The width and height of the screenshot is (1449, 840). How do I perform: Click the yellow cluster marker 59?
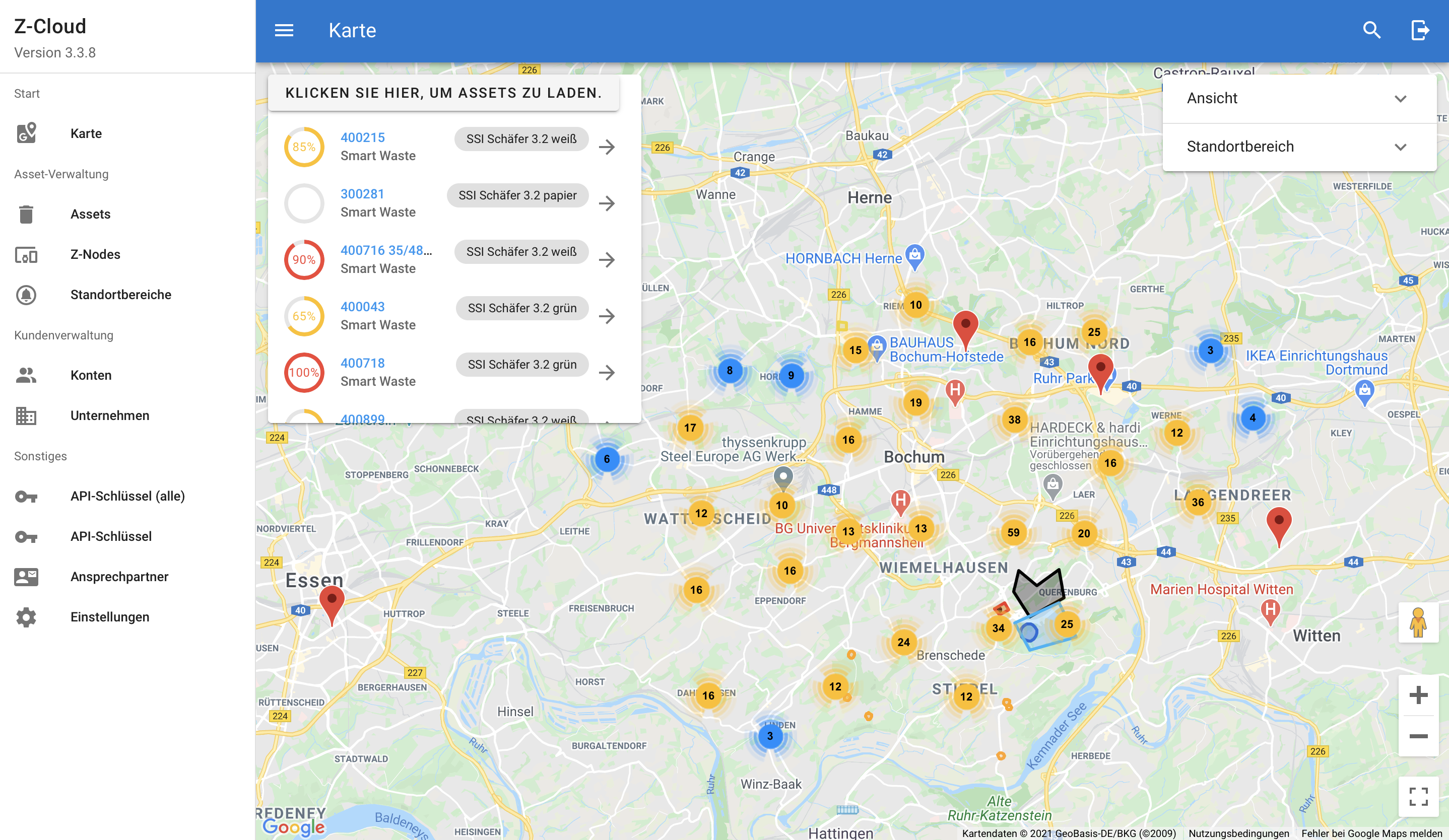coord(1013,533)
